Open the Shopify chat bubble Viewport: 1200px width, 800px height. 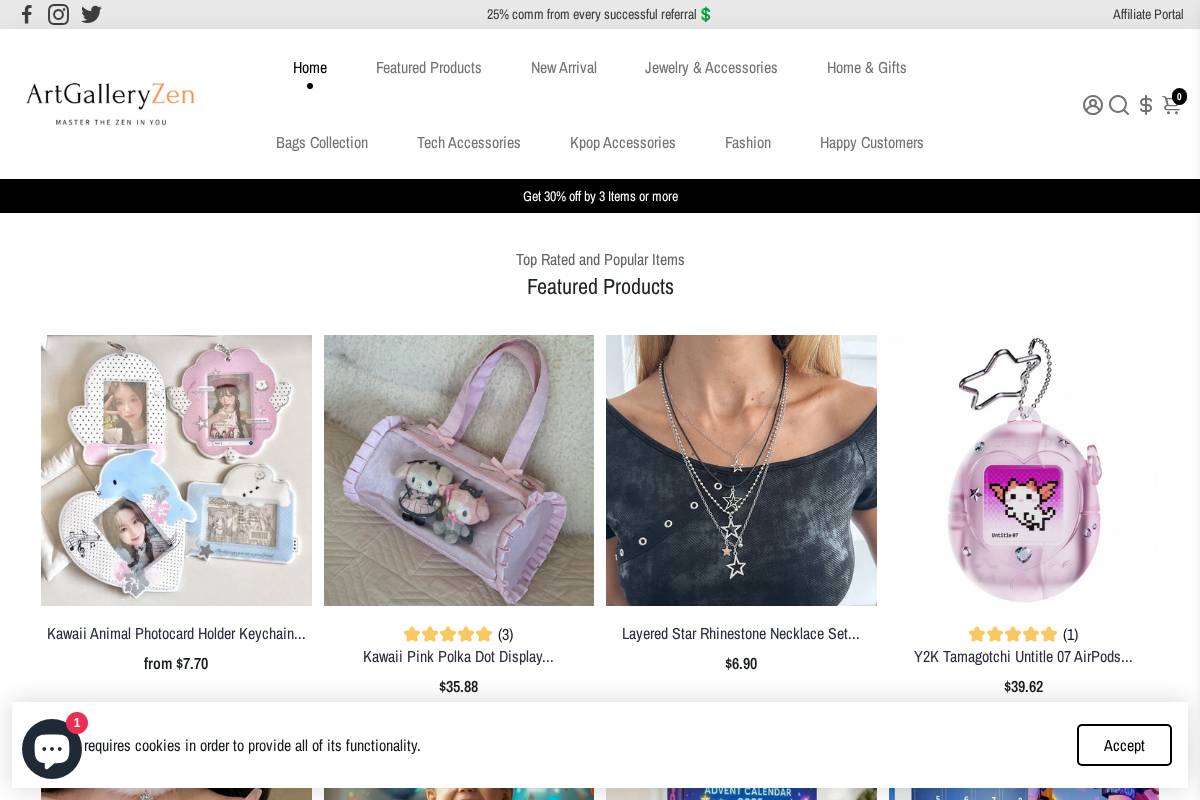[52, 748]
